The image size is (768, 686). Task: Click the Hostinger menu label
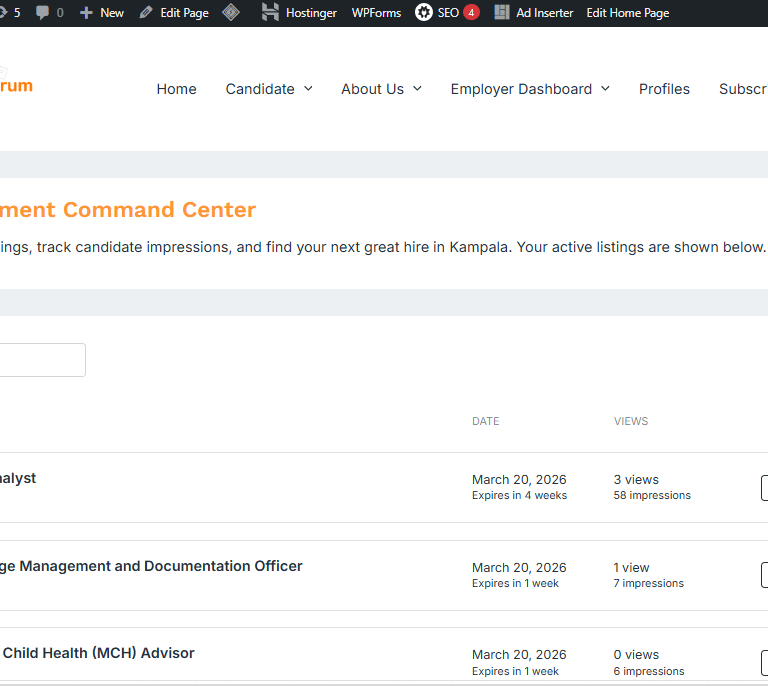[311, 13]
